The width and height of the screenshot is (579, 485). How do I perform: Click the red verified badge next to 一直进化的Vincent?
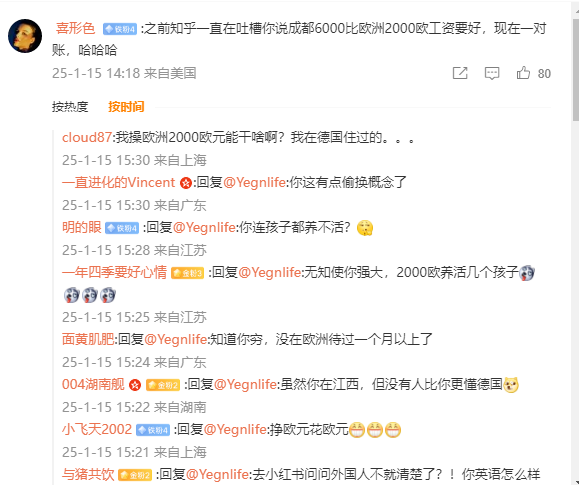coord(186,183)
